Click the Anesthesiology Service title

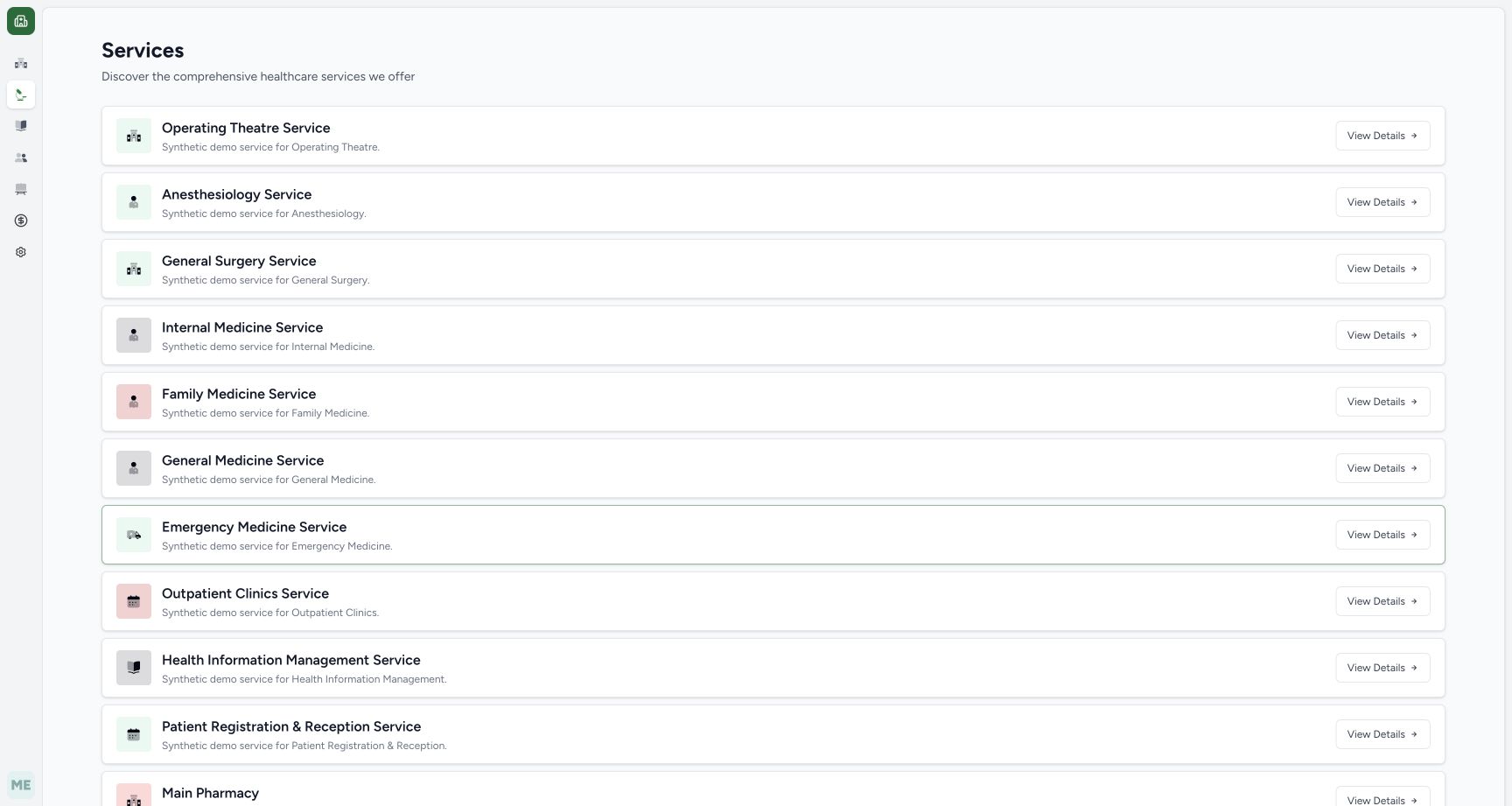[x=236, y=194]
